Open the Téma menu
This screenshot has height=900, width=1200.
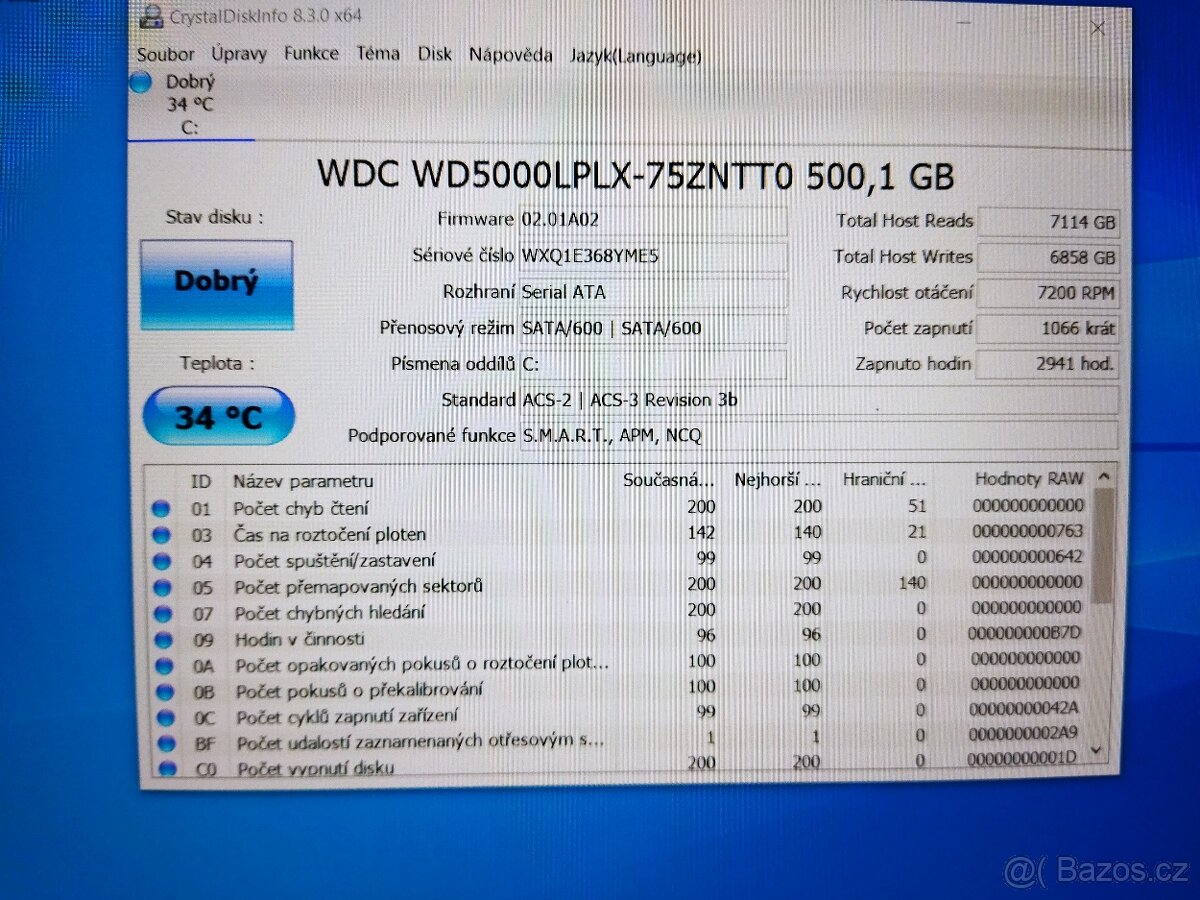click(x=378, y=53)
